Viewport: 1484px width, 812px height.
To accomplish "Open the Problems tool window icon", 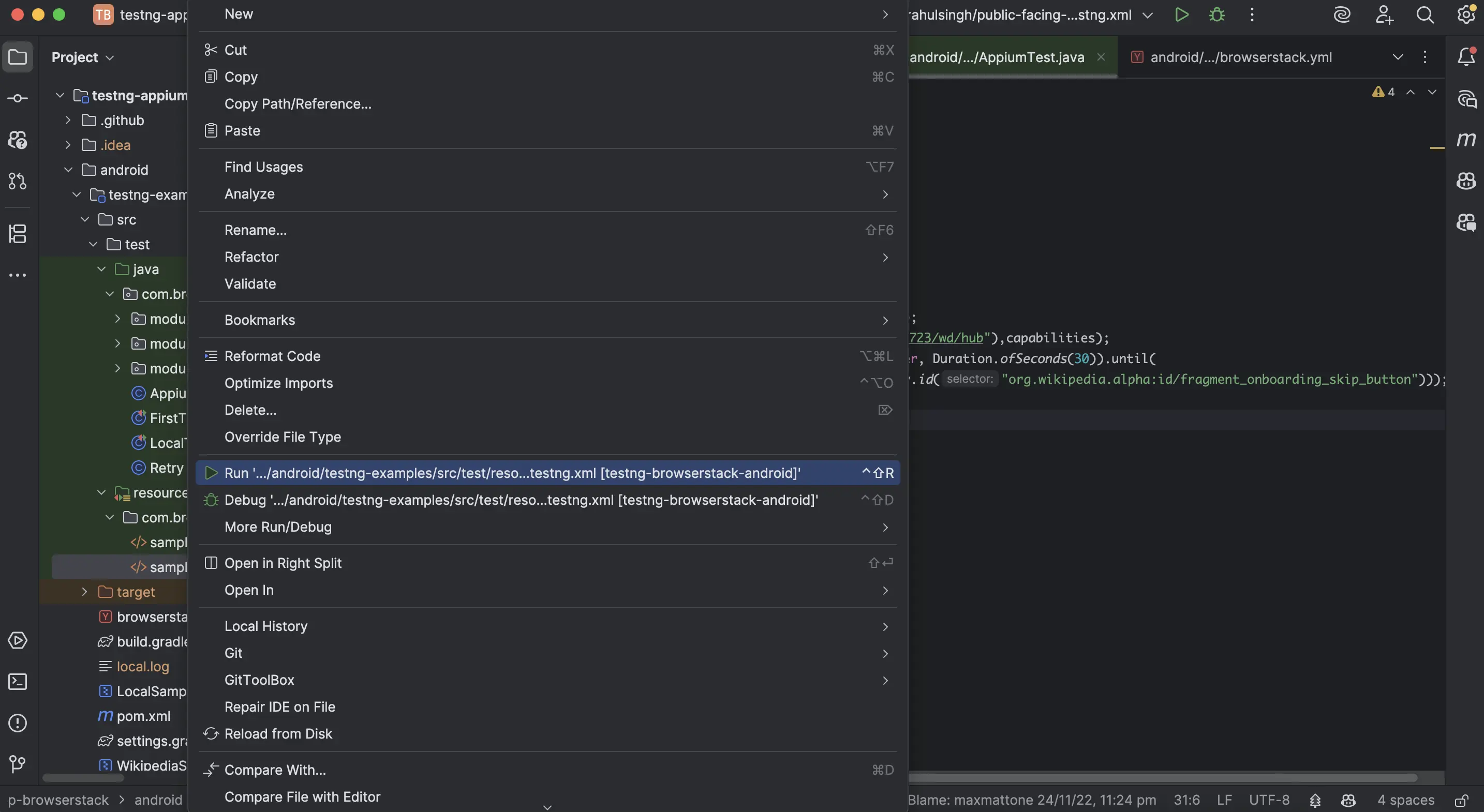I will [x=17, y=723].
